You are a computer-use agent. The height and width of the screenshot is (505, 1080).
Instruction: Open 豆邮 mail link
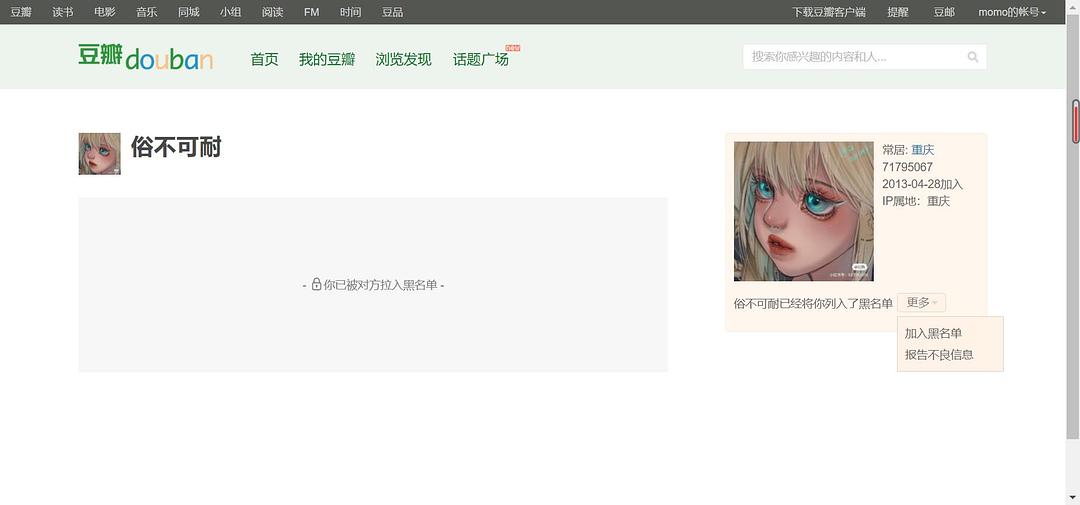pos(944,12)
